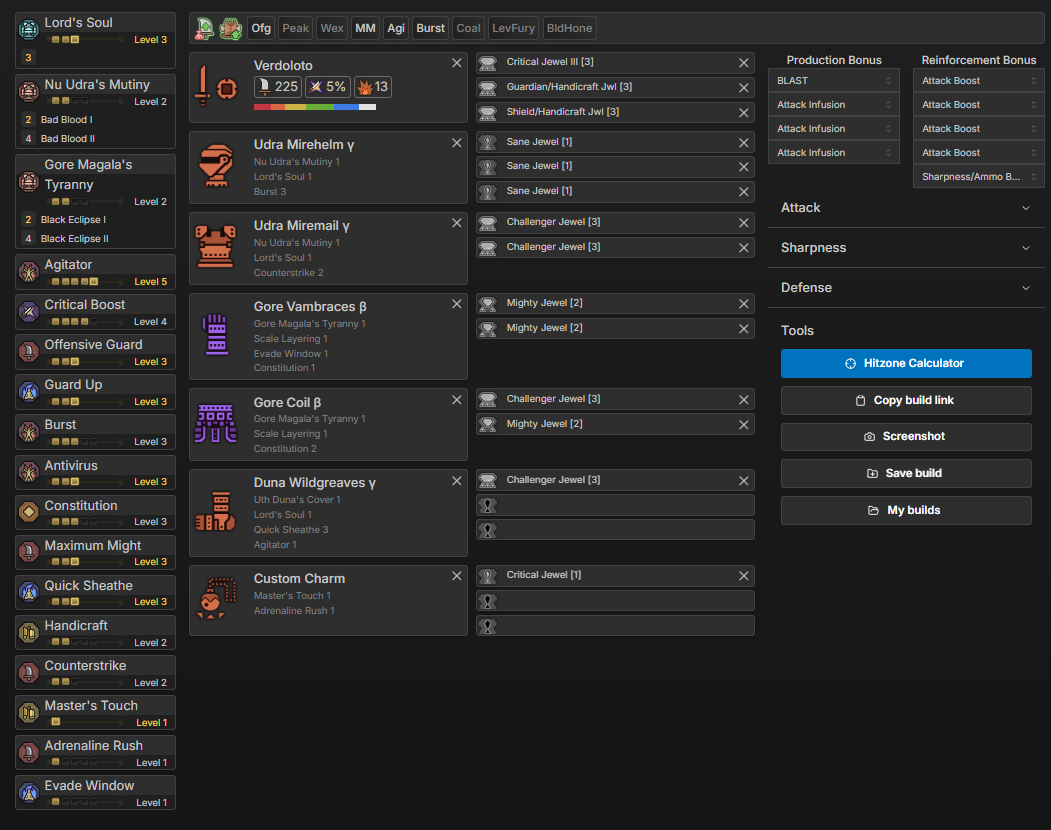Image resolution: width=1051 pixels, height=830 pixels.
Task: Toggle the Wex buff
Action: click(x=332, y=28)
